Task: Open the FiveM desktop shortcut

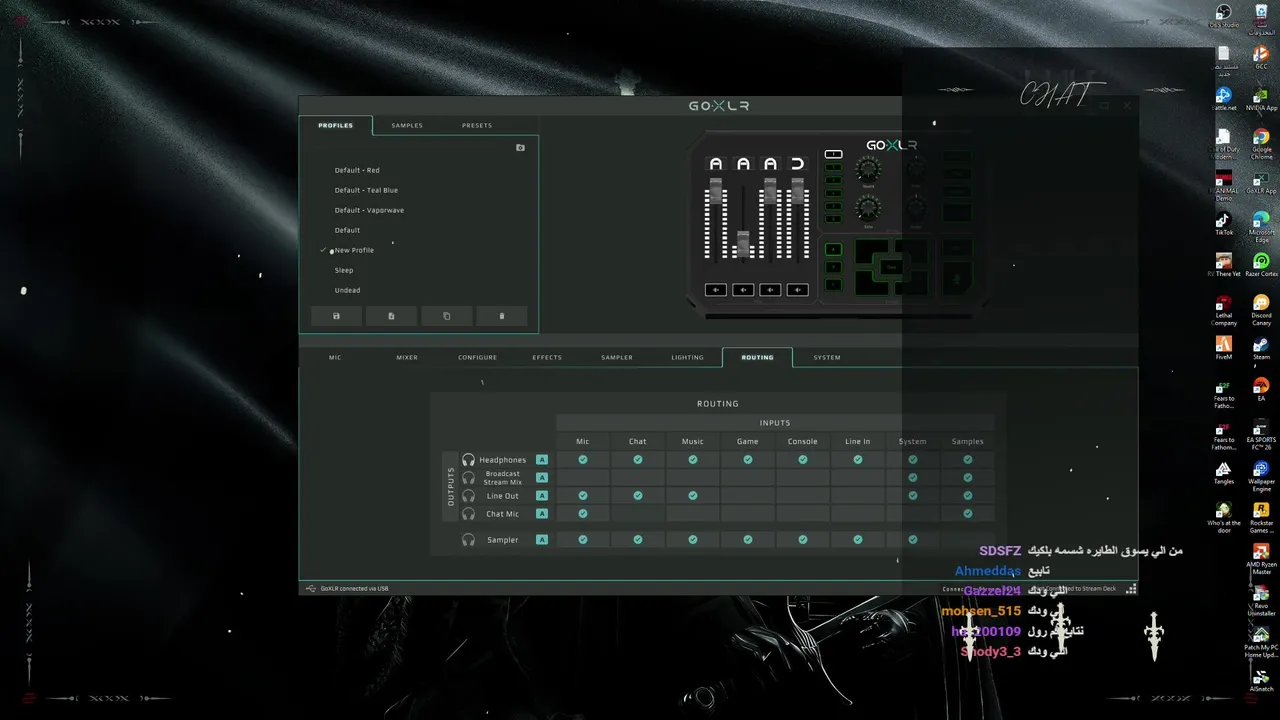Action: tap(1223, 348)
